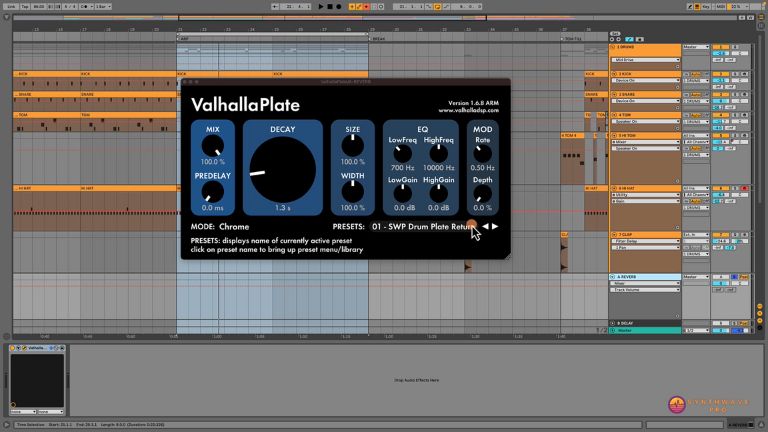This screenshot has height=432, width=768.
Task: Click the MOD Depth knob
Action: [482, 194]
